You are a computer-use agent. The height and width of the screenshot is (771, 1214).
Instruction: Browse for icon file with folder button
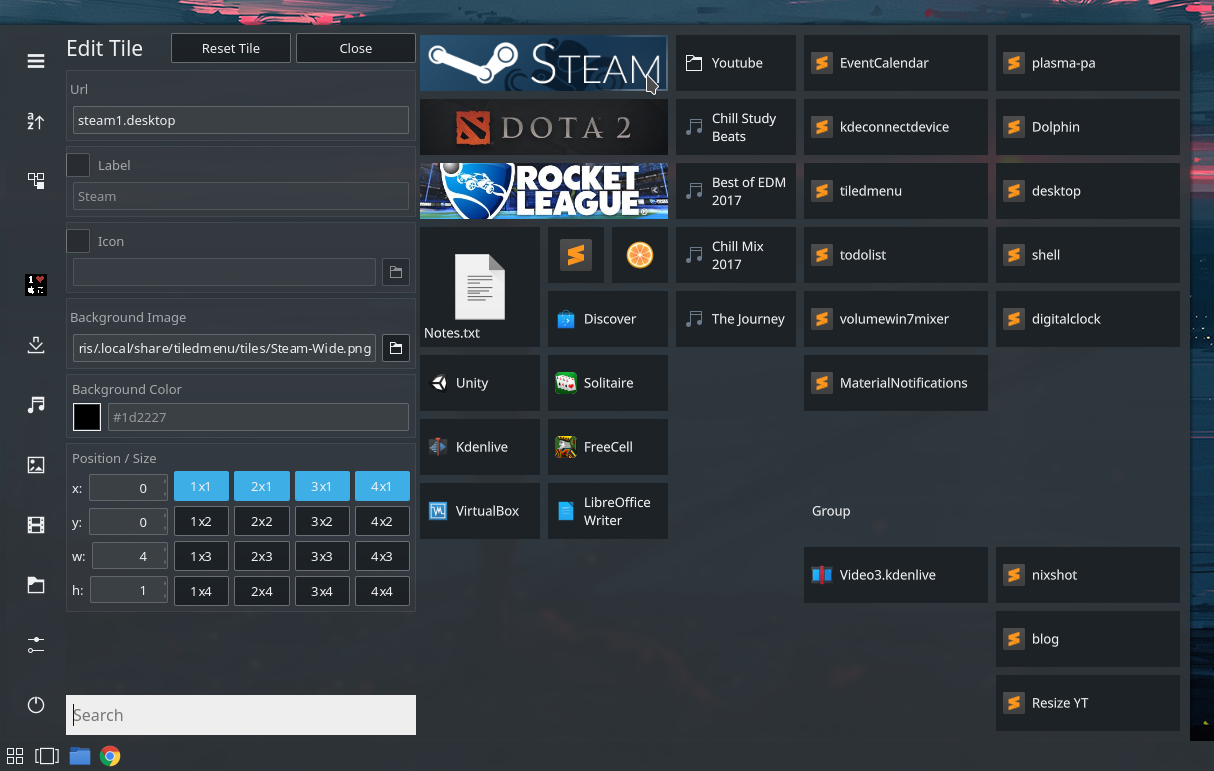click(395, 272)
